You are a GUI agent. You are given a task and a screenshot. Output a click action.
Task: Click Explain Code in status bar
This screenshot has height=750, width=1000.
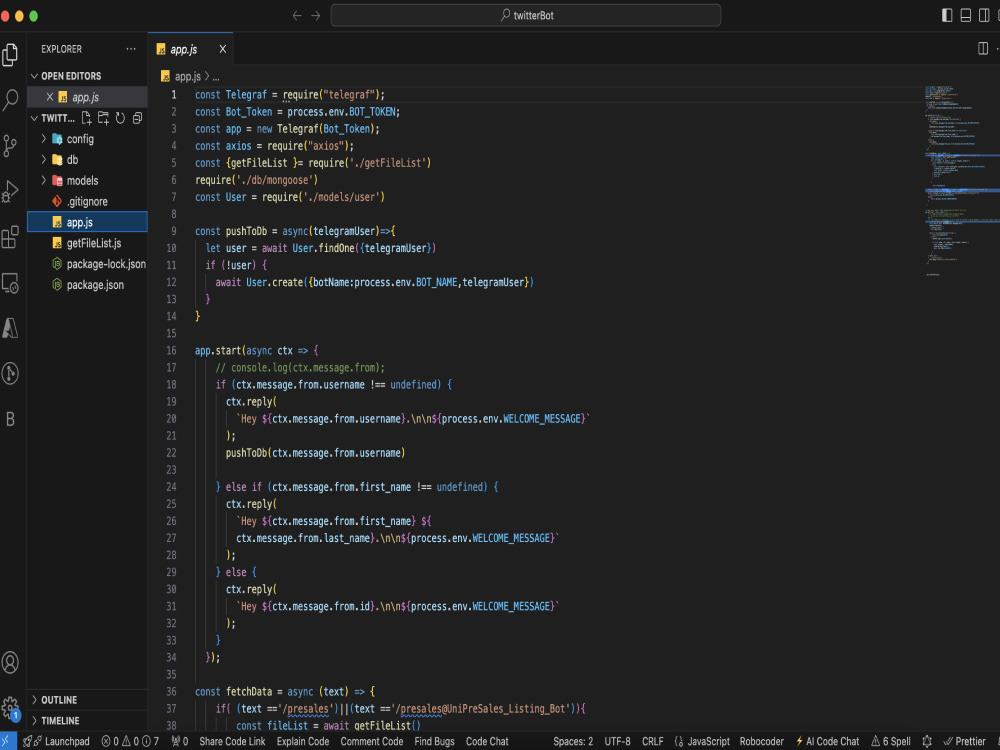pos(303,741)
